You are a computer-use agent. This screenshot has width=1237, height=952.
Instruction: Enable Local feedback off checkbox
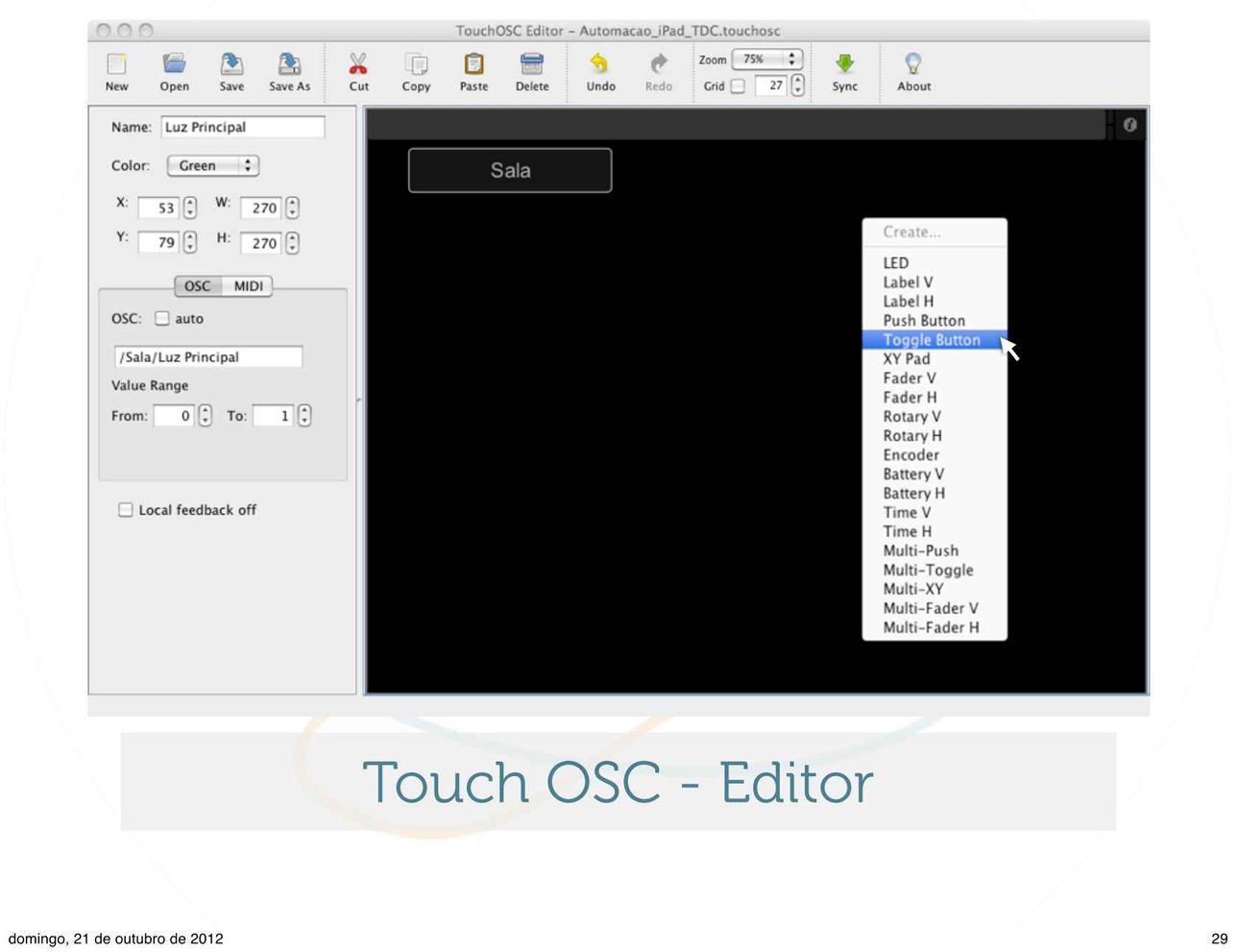tap(126, 510)
